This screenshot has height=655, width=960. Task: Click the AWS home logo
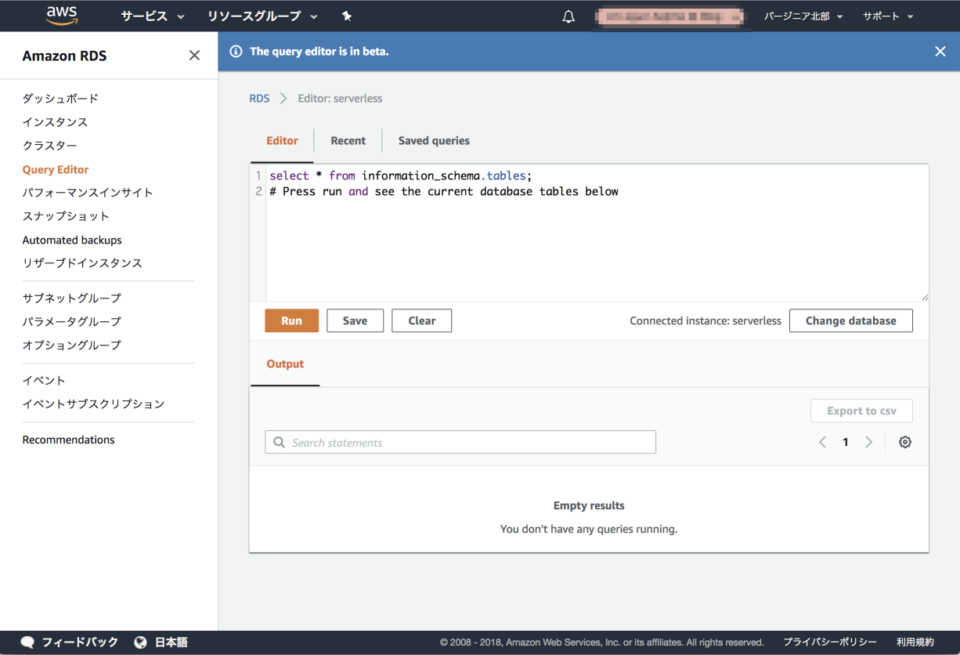click(x=60, y=15)
